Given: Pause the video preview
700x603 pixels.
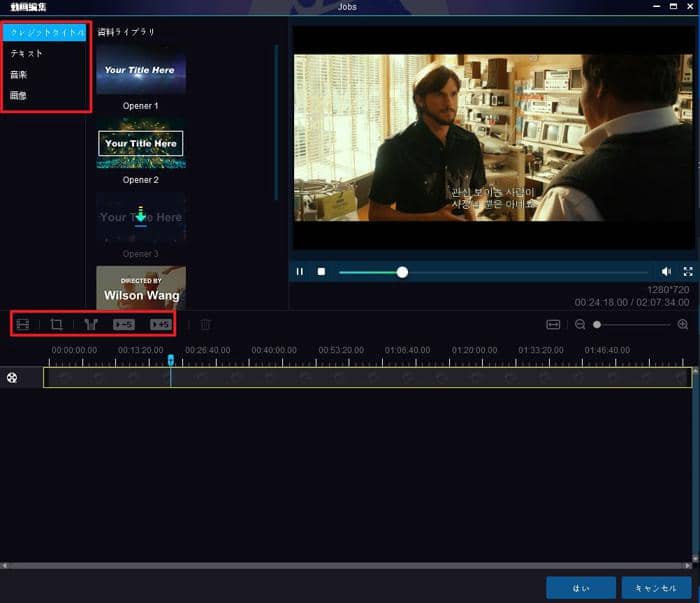Looking at the screenshot, I should [300, 271].
